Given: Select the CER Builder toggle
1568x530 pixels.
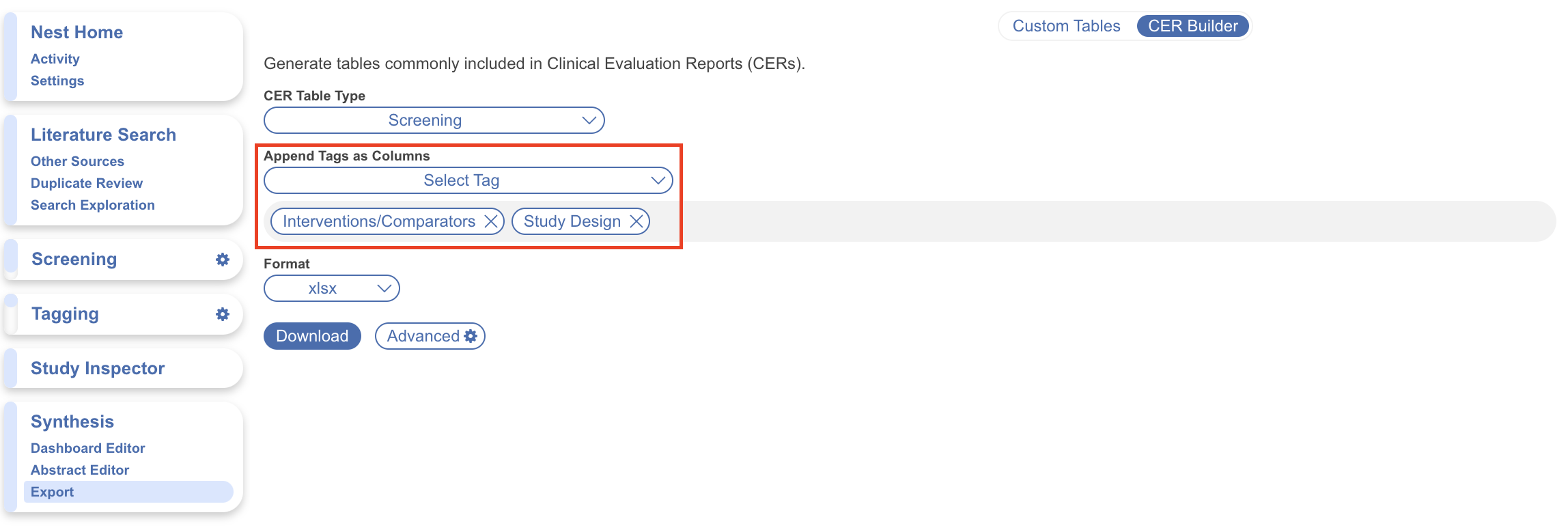Looking at the screenshot, I should tap(1192, 26).
